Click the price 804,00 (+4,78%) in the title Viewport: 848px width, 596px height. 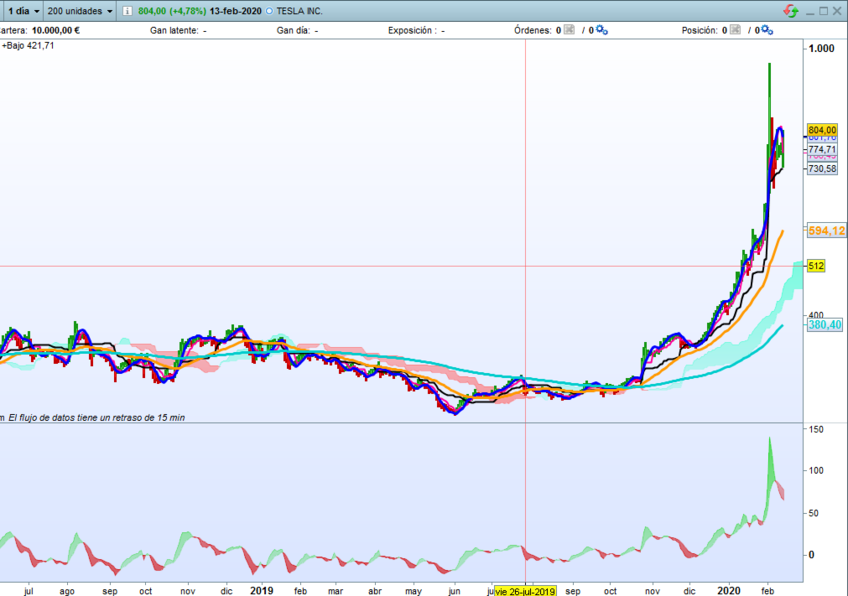172,11
